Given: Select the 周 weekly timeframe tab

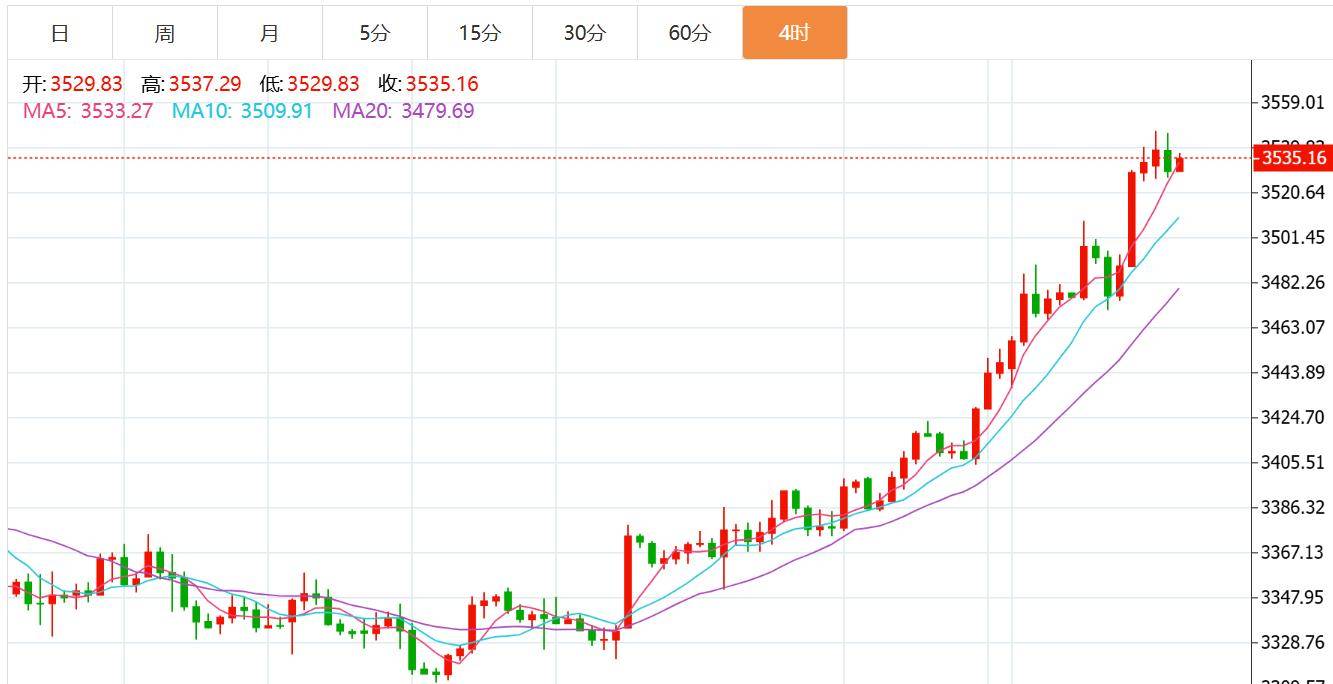Looking at the screenshot, I should (x=165, y=33).
